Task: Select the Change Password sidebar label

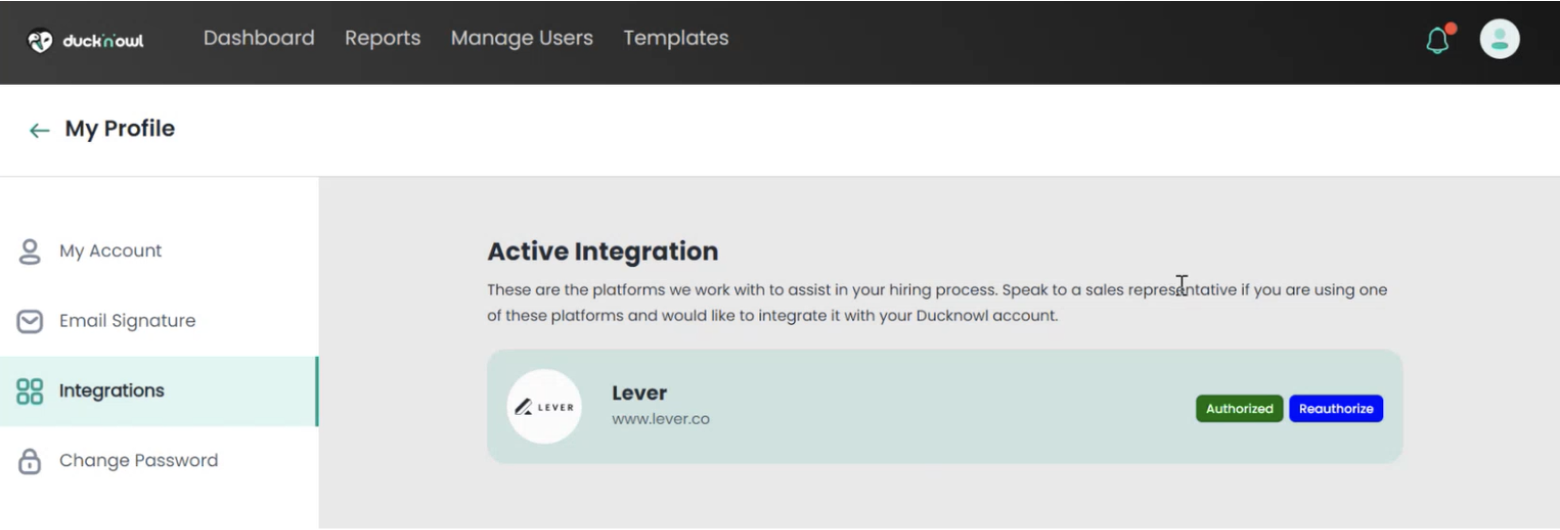Action: click(x=138, y=461)
